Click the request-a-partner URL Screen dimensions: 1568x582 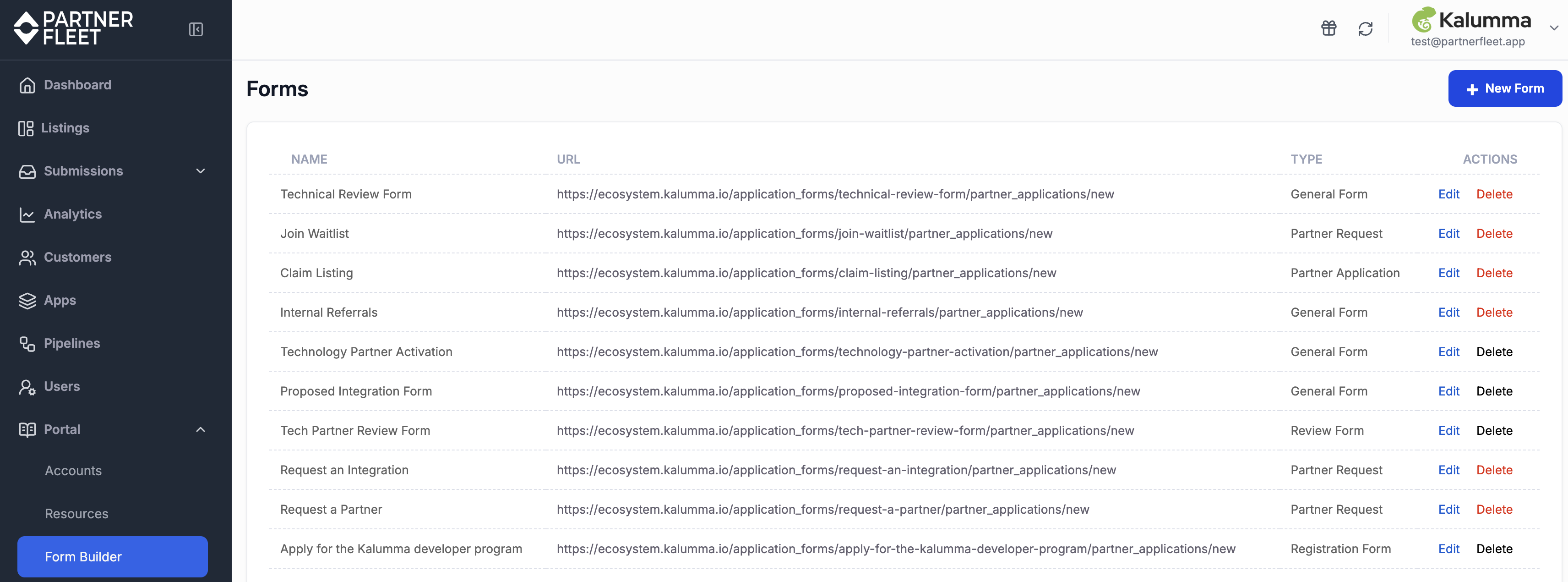pyautogui.click(x=823, y=510)
